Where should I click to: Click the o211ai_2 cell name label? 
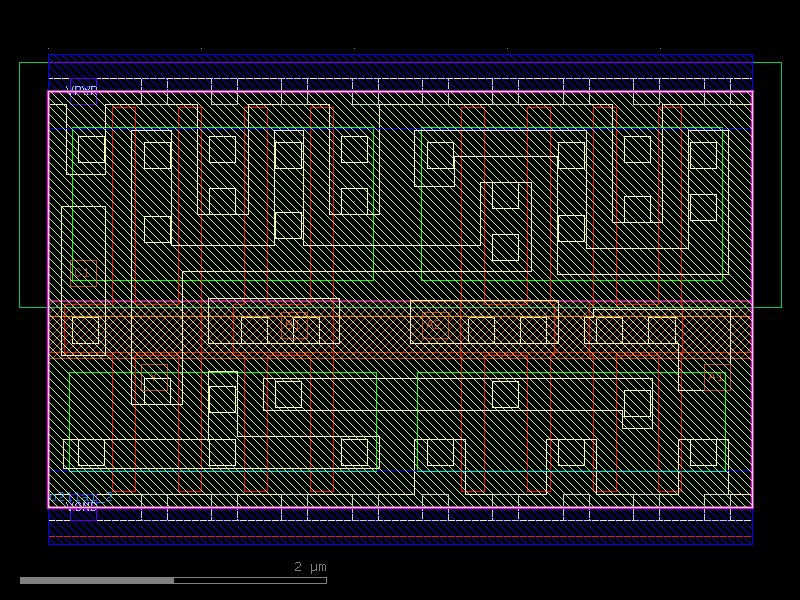click(x=80, y=498)
